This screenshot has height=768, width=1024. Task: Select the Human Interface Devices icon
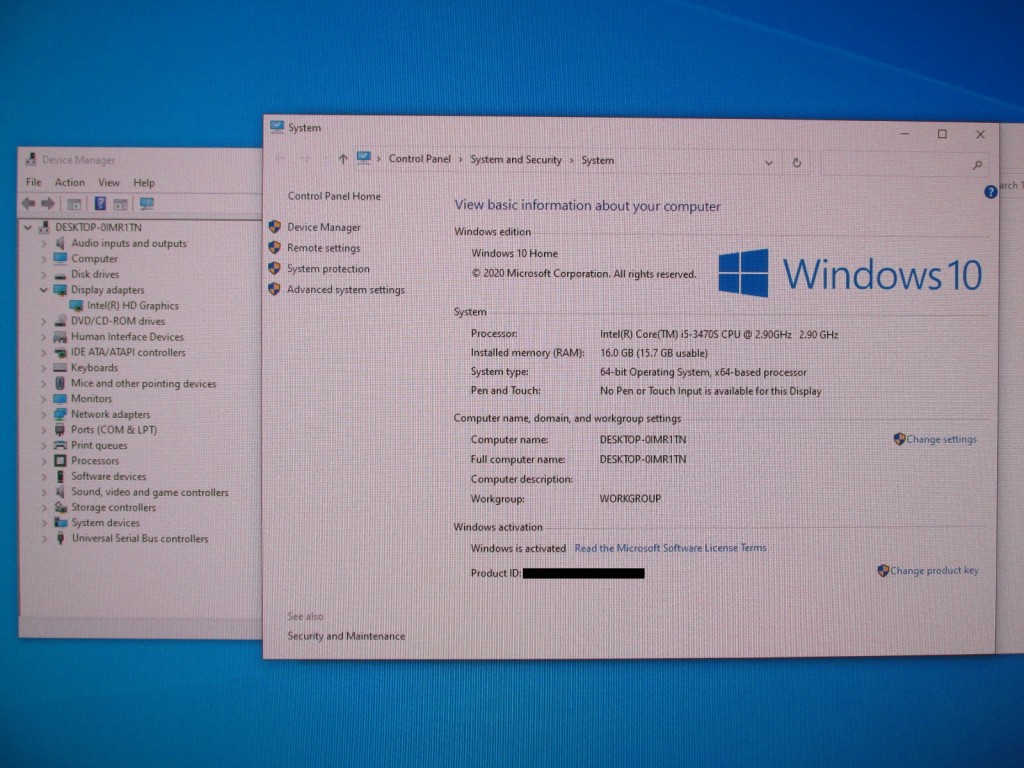tap(60, 336)
